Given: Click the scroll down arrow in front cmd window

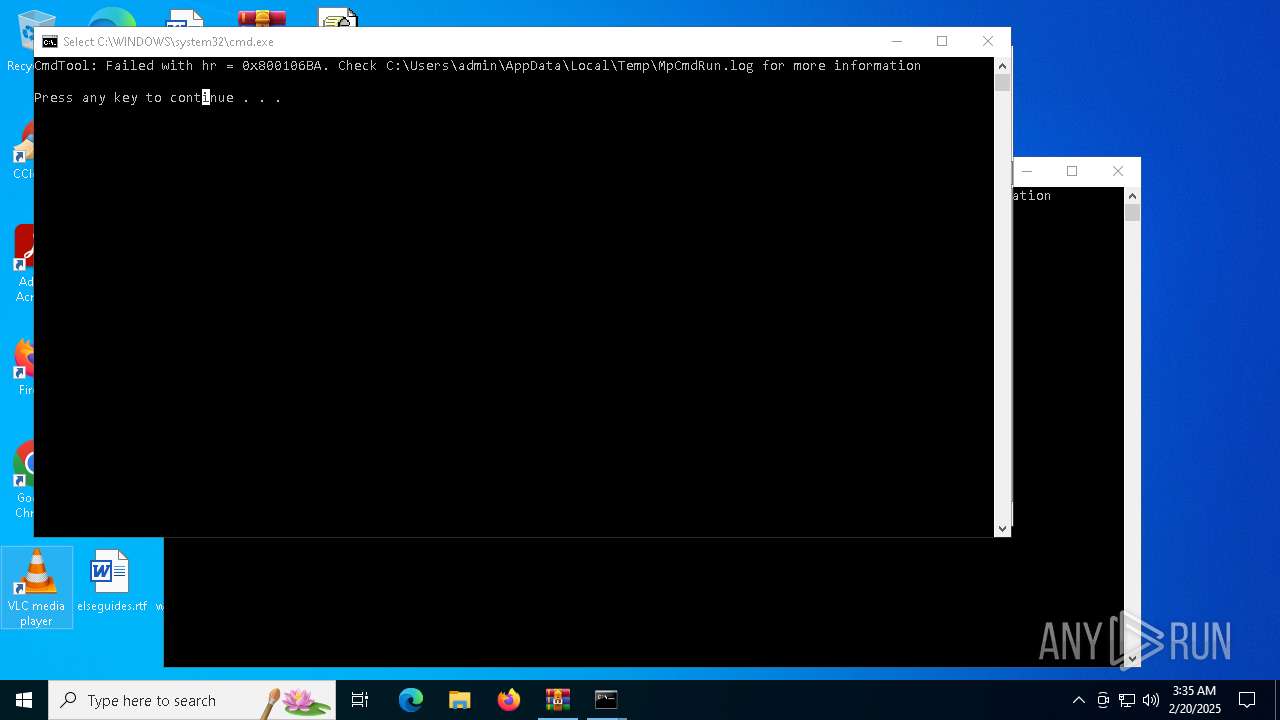Looking at the screenshot, I should [1002, 529].
